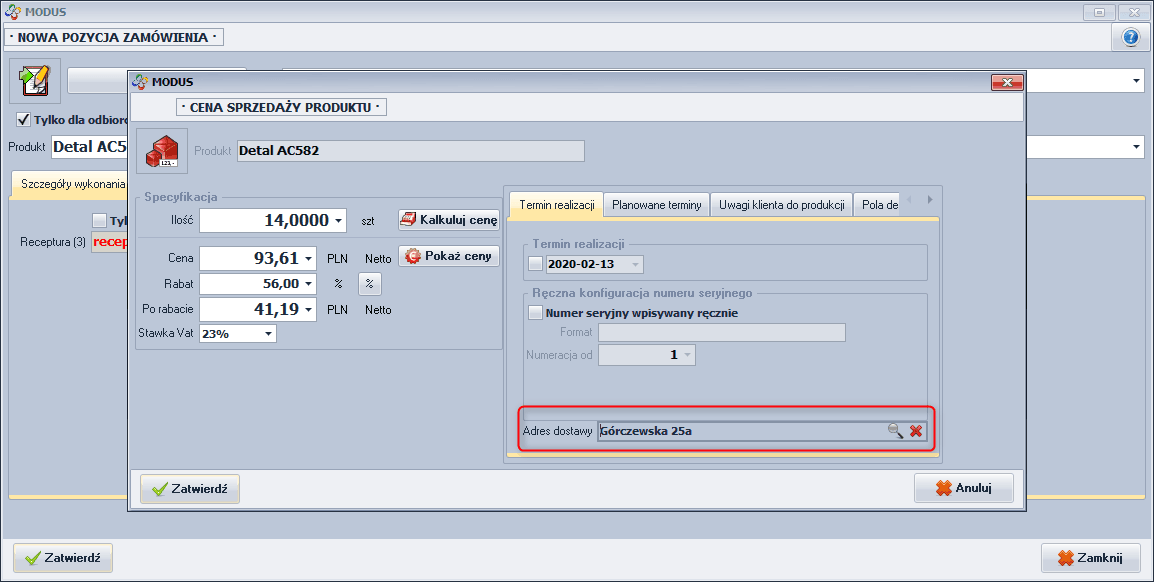Screen dimensions: 1154x582
Task: Open the Po rabacie dropdown arrow
Action: pos(308,310)
